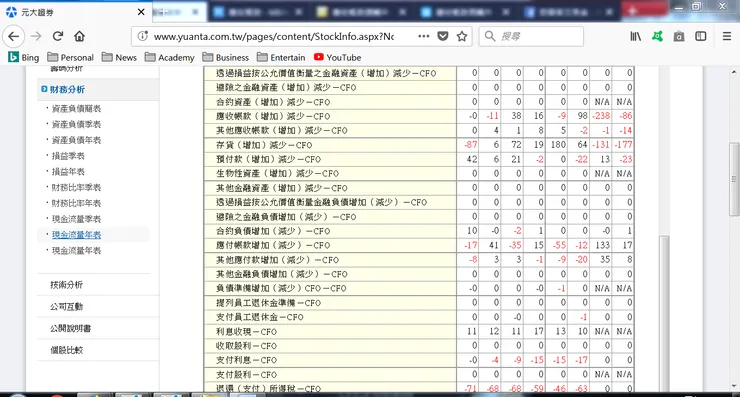Select the 利息收現-CFO row label
The width and height of the screenshot is (740, 397).
pos(246,331)
